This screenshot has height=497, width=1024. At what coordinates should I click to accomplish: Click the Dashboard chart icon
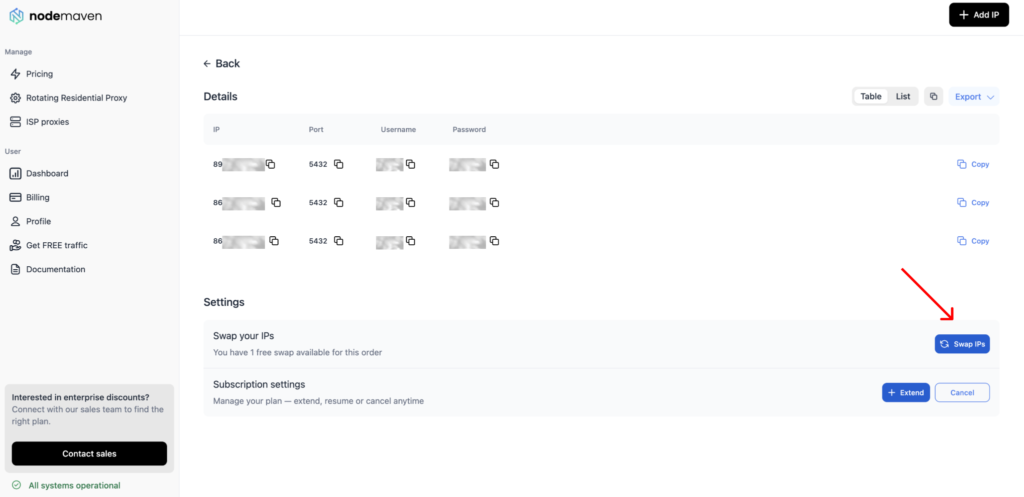pos(16,173)
